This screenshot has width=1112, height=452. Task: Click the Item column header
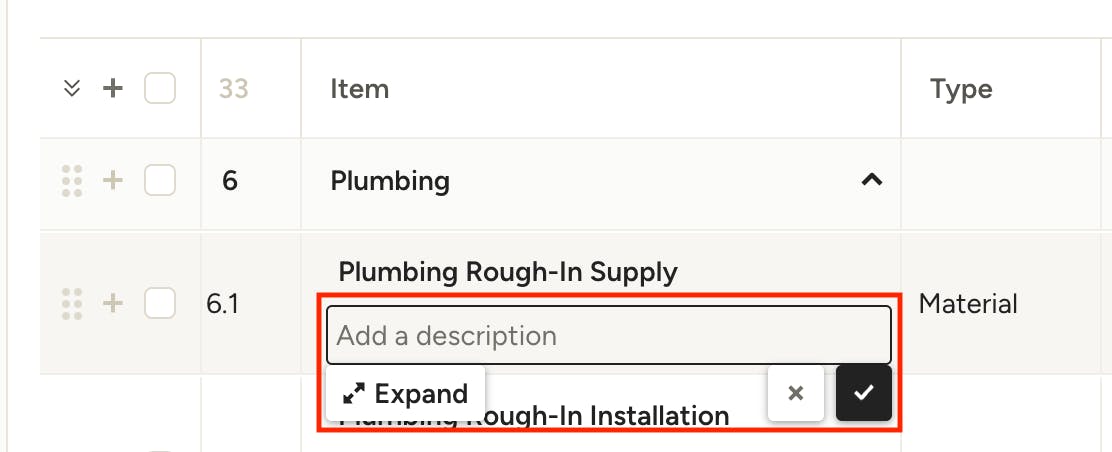[x=360, y=89]
